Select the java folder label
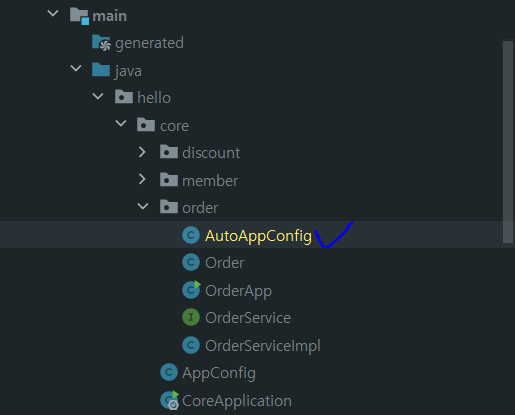The height and width of the screenshot is (415, 515). (x=128, y=71)
